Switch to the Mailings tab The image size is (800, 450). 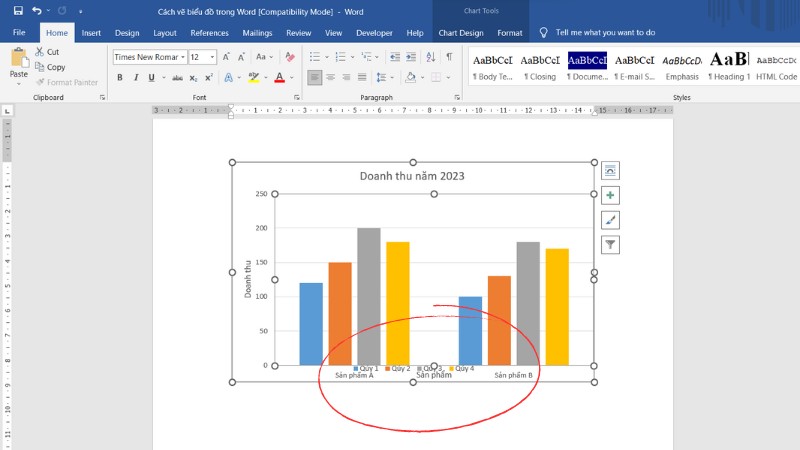click(257, 33)
